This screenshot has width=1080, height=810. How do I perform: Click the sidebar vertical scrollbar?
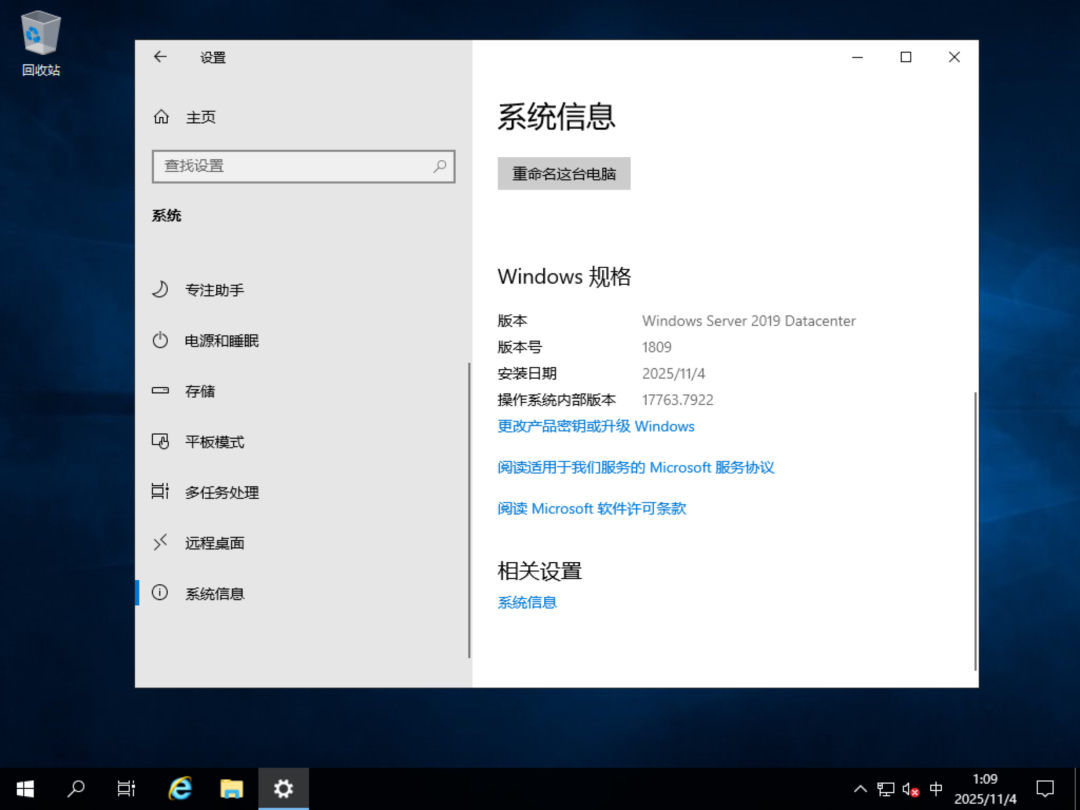pyautogui.click(x=469, y=510)
